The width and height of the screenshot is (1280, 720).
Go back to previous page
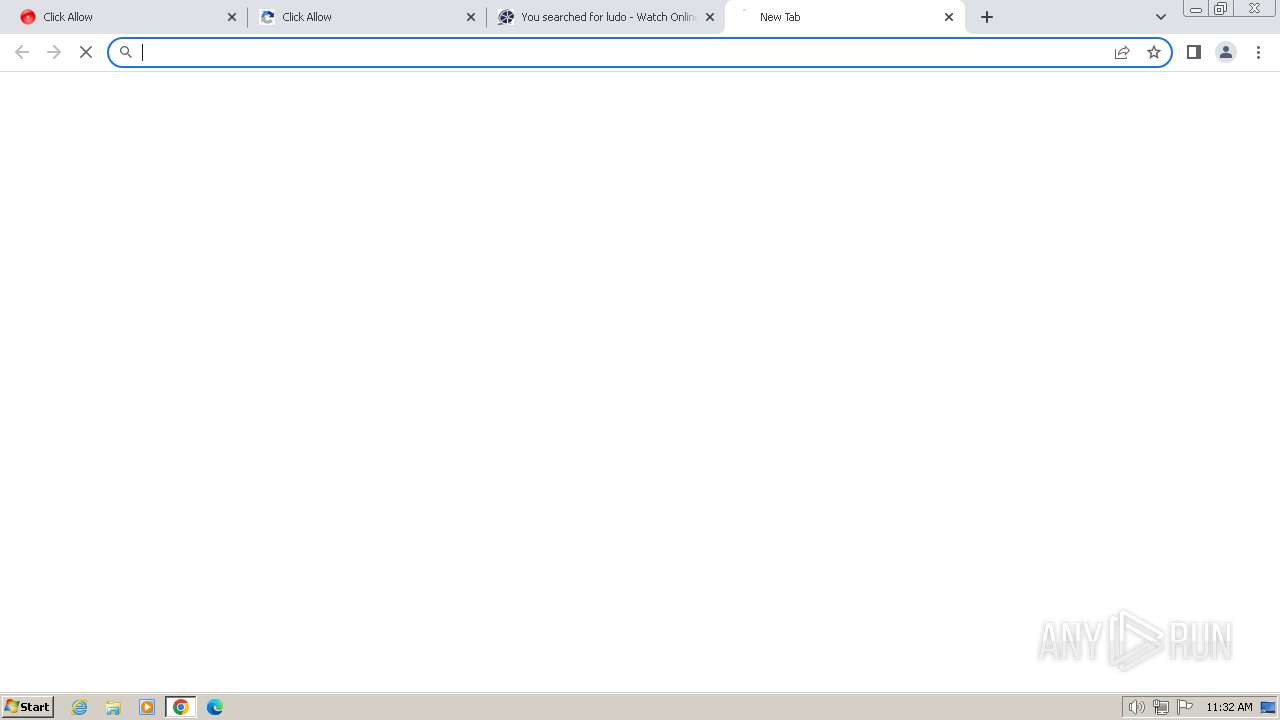(22, 52)
